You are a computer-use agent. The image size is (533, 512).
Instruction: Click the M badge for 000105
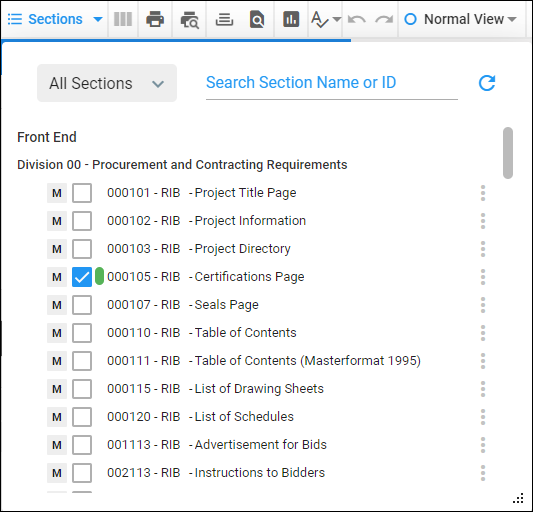[x=57, y=277]
